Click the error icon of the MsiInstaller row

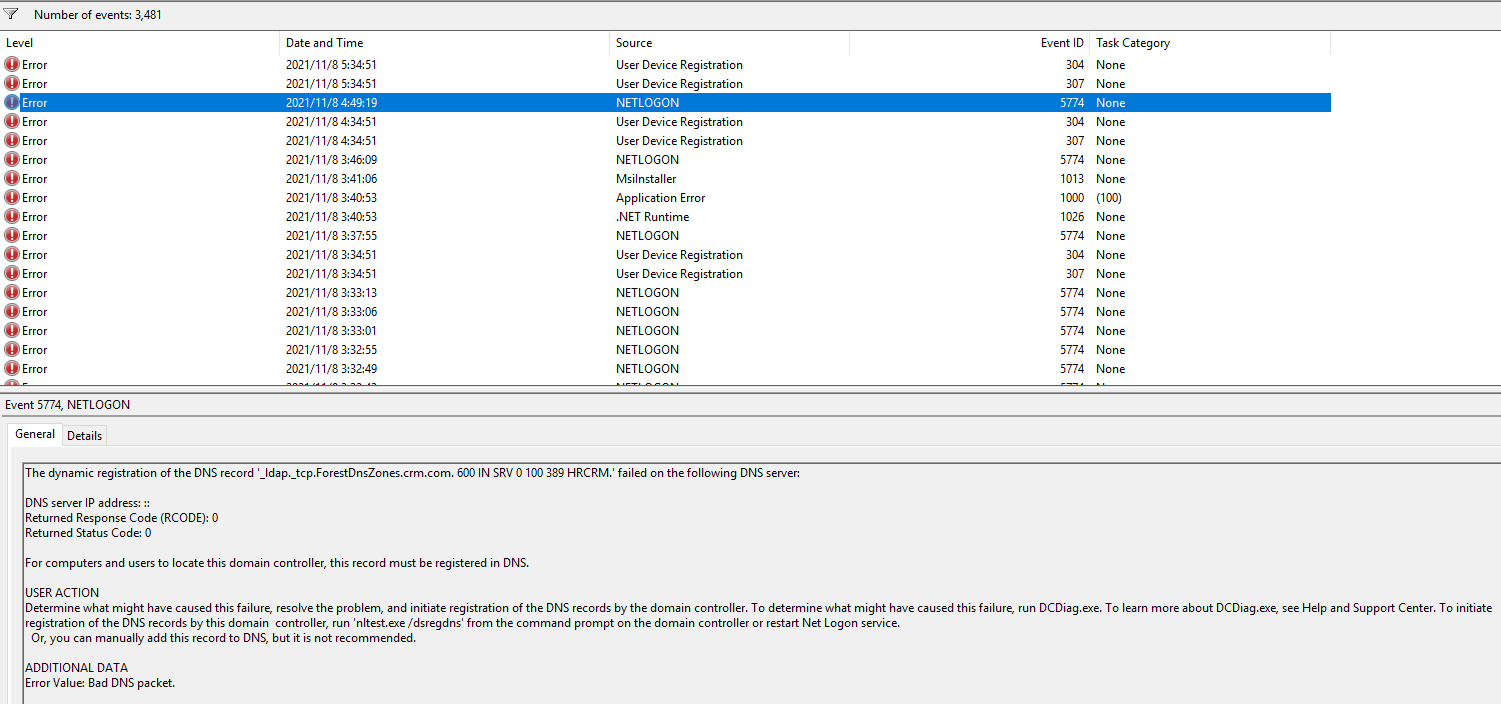(x=12, y=179)
